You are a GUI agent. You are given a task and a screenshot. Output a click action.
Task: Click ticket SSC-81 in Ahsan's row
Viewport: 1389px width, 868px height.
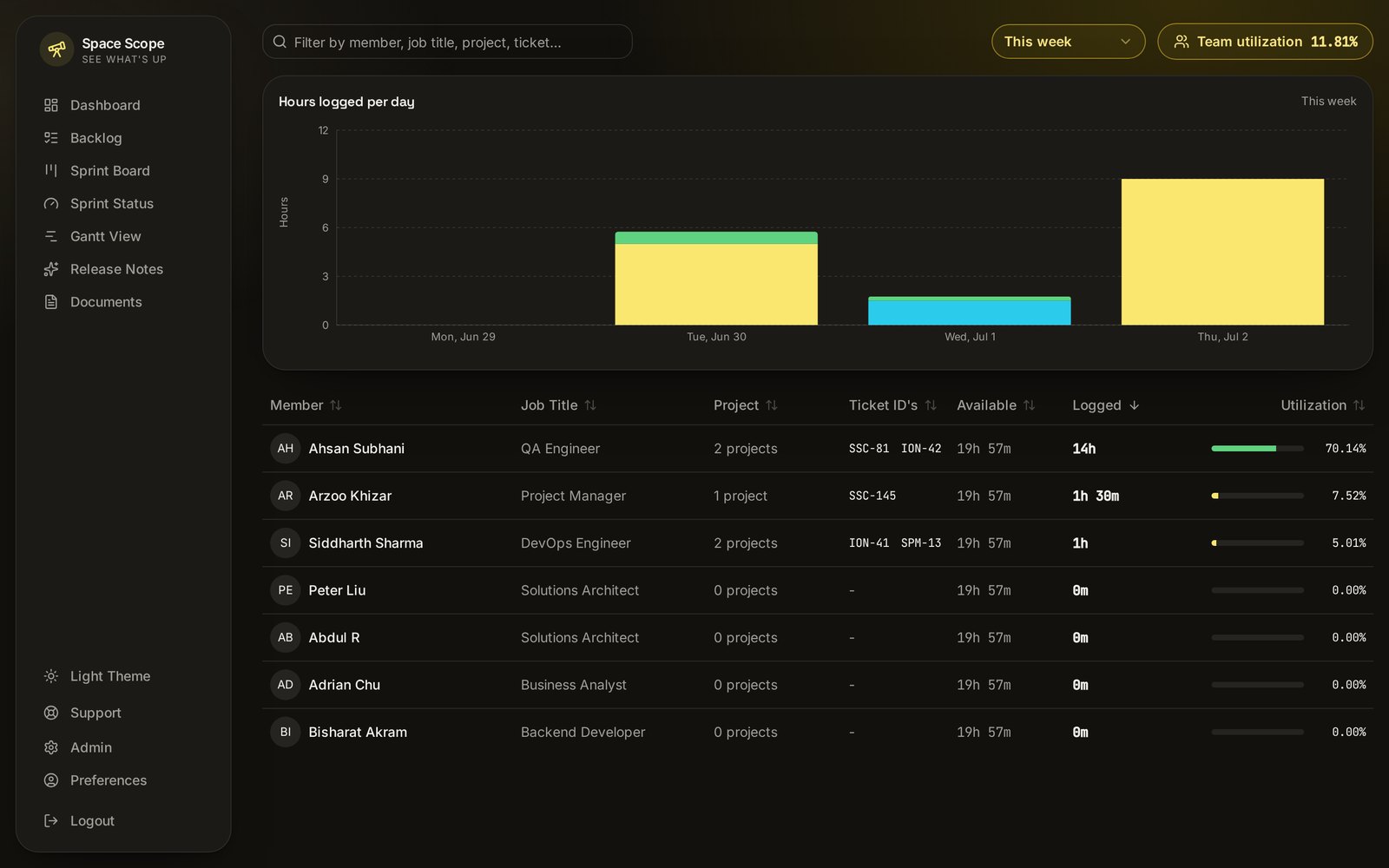(x=869, y=449)
